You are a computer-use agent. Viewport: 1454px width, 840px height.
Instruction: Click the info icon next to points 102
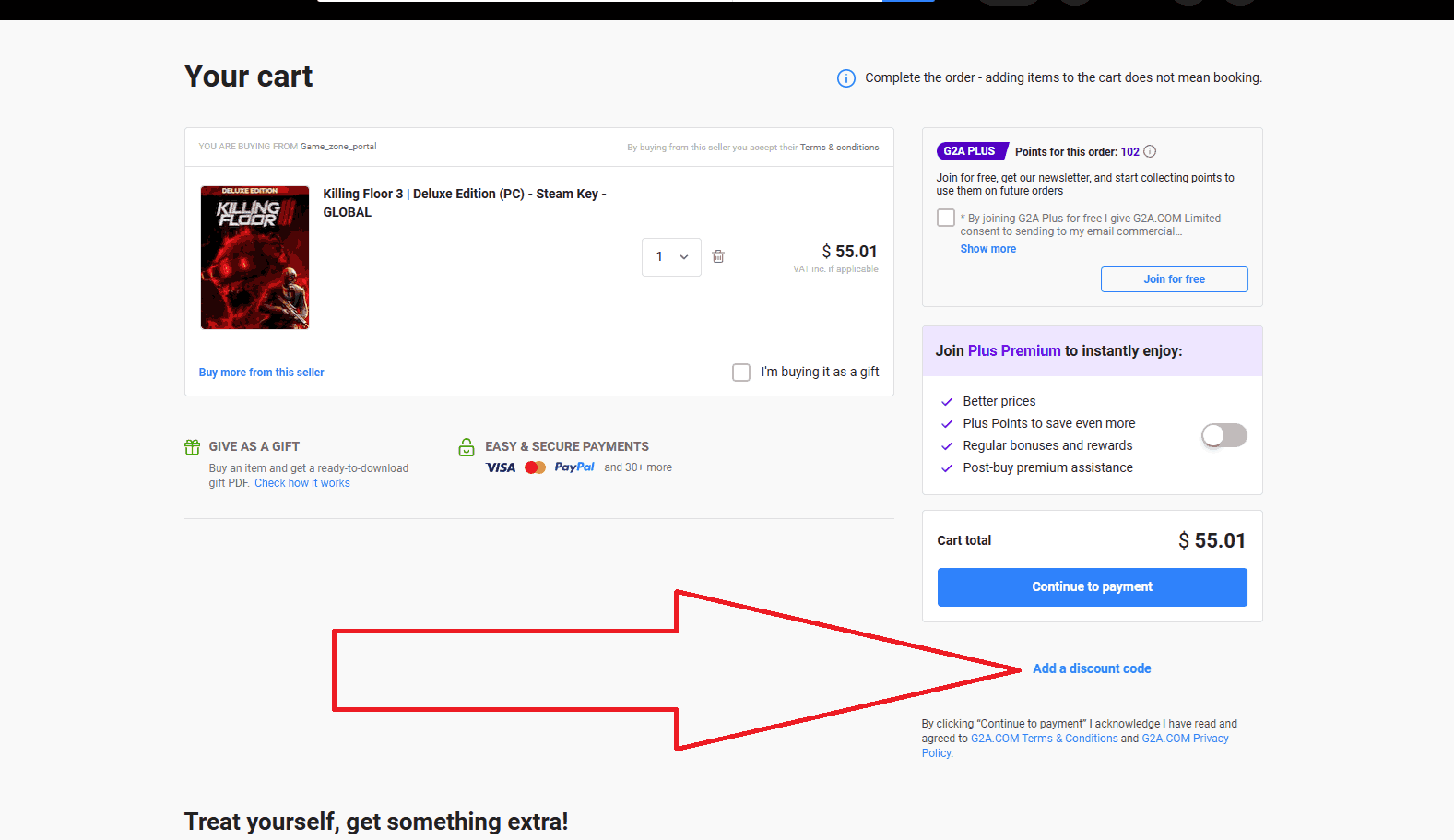point(1150,152)
